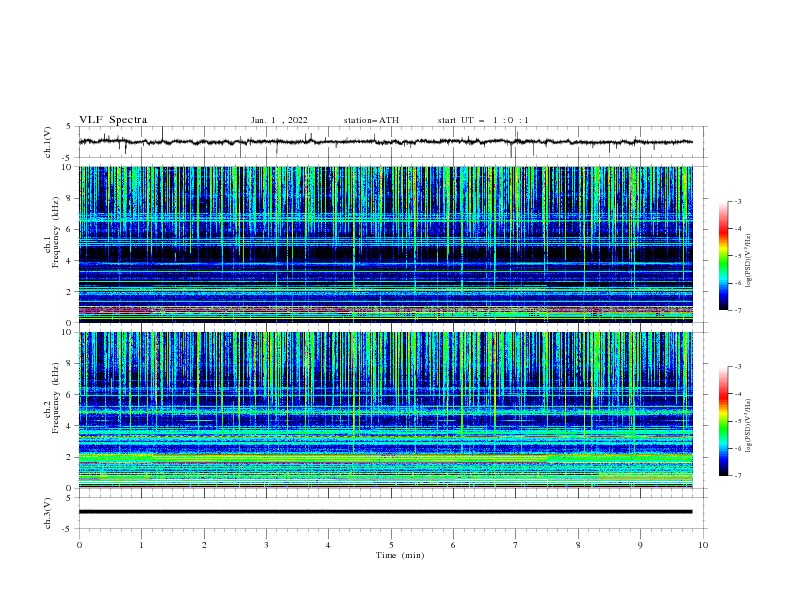Screen dimensions: 792x612
Task: Click the 'Time (min)' axis title
Action: click(x=400, y=555)
